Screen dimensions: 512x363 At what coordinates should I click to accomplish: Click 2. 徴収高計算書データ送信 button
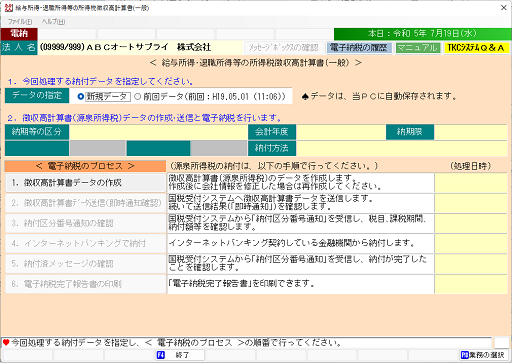click(x=86, y=203)
